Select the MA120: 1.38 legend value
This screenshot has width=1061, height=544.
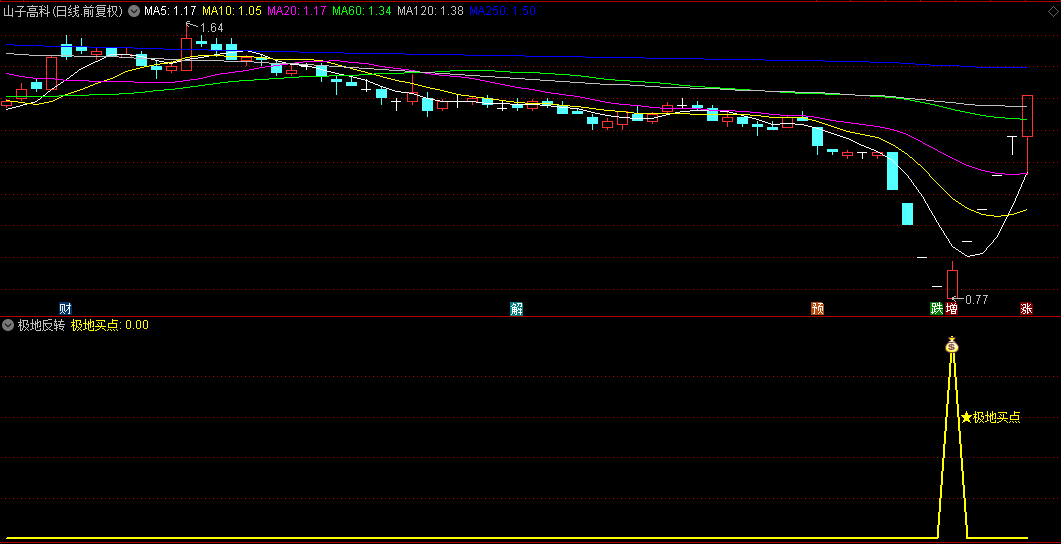click(x=430, y=11)
